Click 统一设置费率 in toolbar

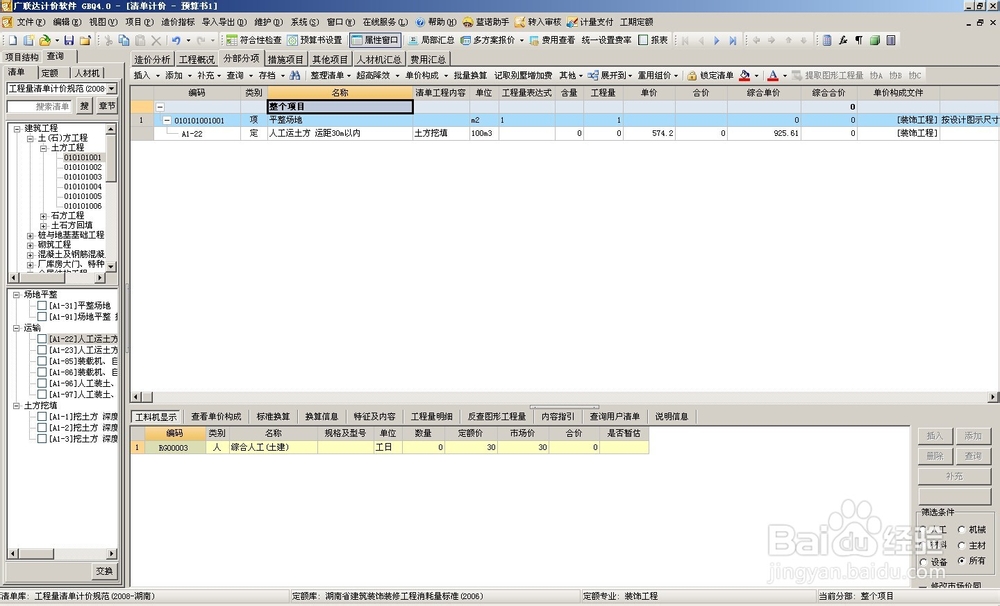click(607, 40)
